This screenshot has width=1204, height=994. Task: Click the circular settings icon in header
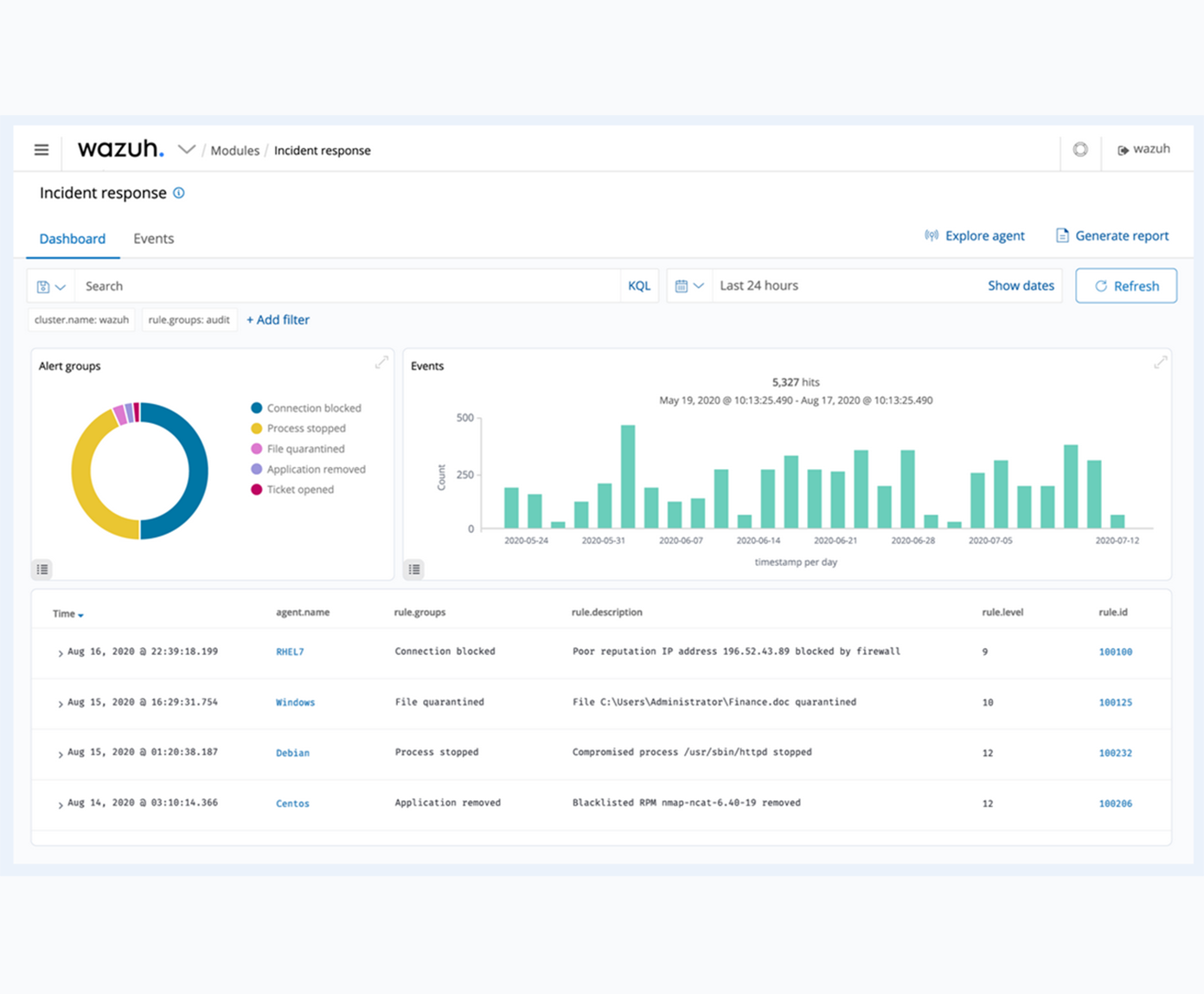(x=1080, y=150)
